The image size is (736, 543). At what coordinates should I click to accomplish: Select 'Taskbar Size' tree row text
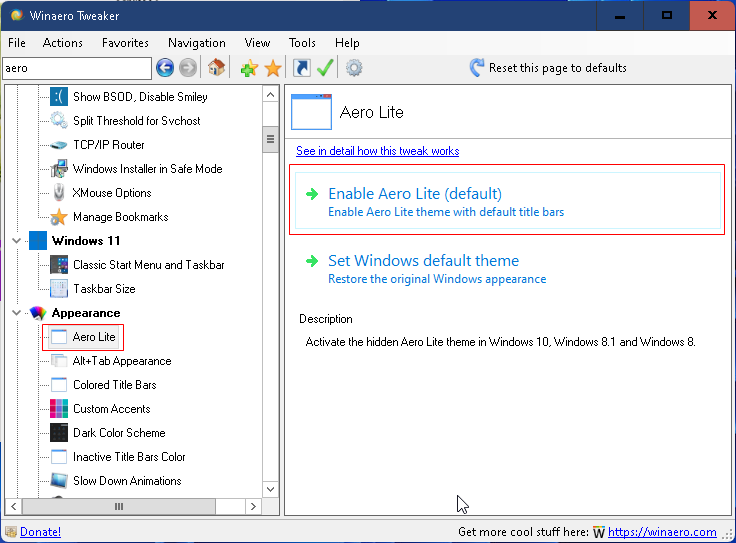(x=104, y=289)
